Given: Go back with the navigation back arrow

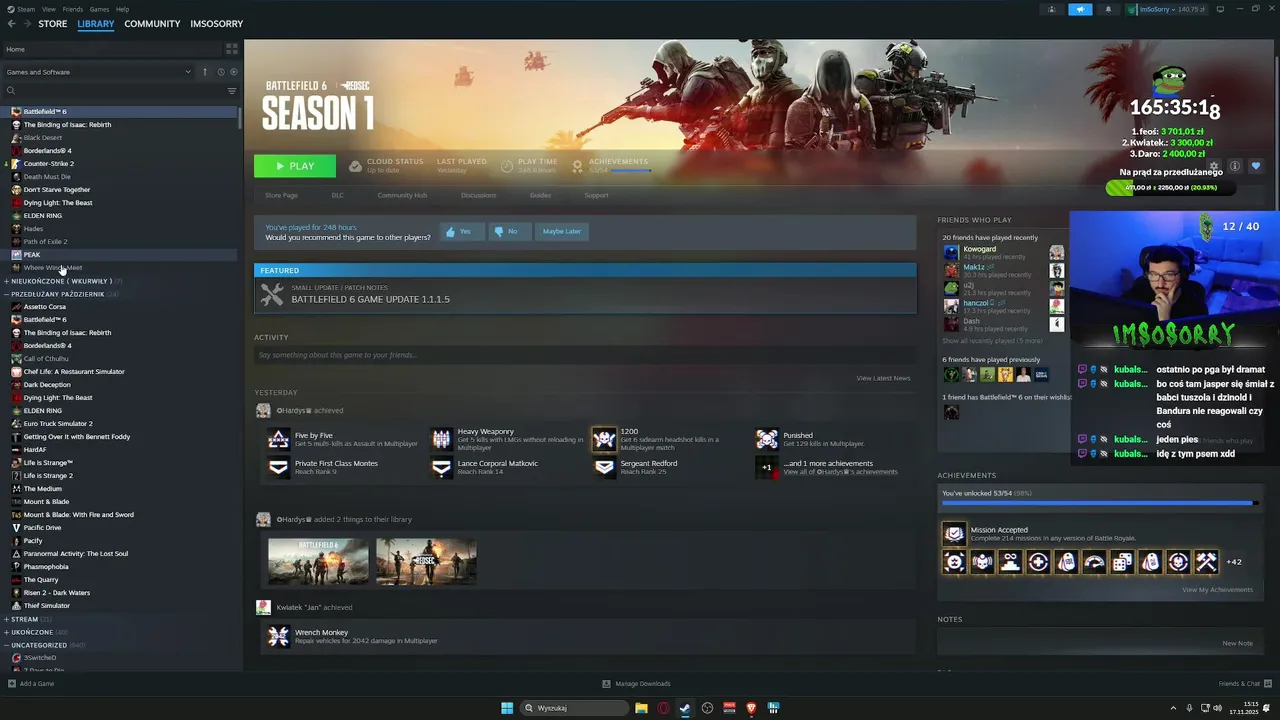Looking at the screenshot, I should click(x=11, y=24).
